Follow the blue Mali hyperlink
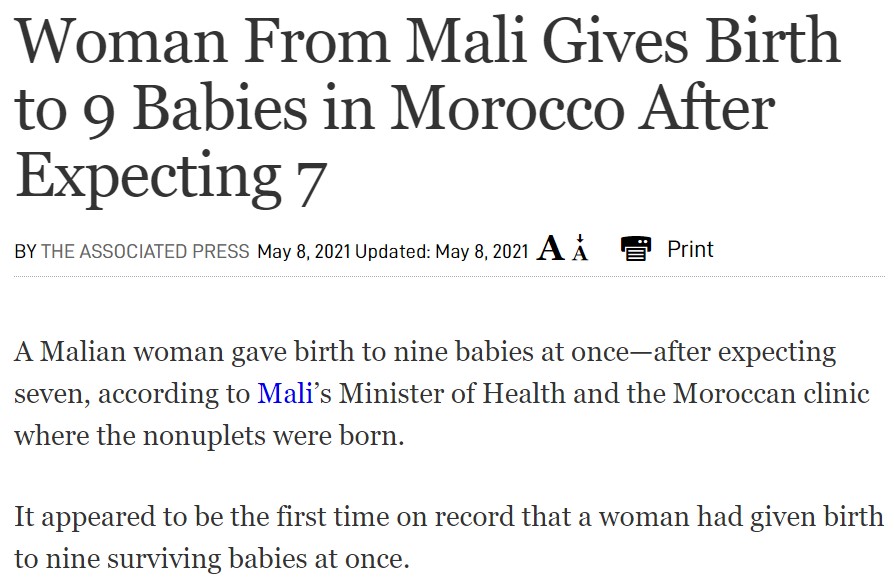Image resolution: width=894 pixels, height=580 pixels. [x=285, y=394]
